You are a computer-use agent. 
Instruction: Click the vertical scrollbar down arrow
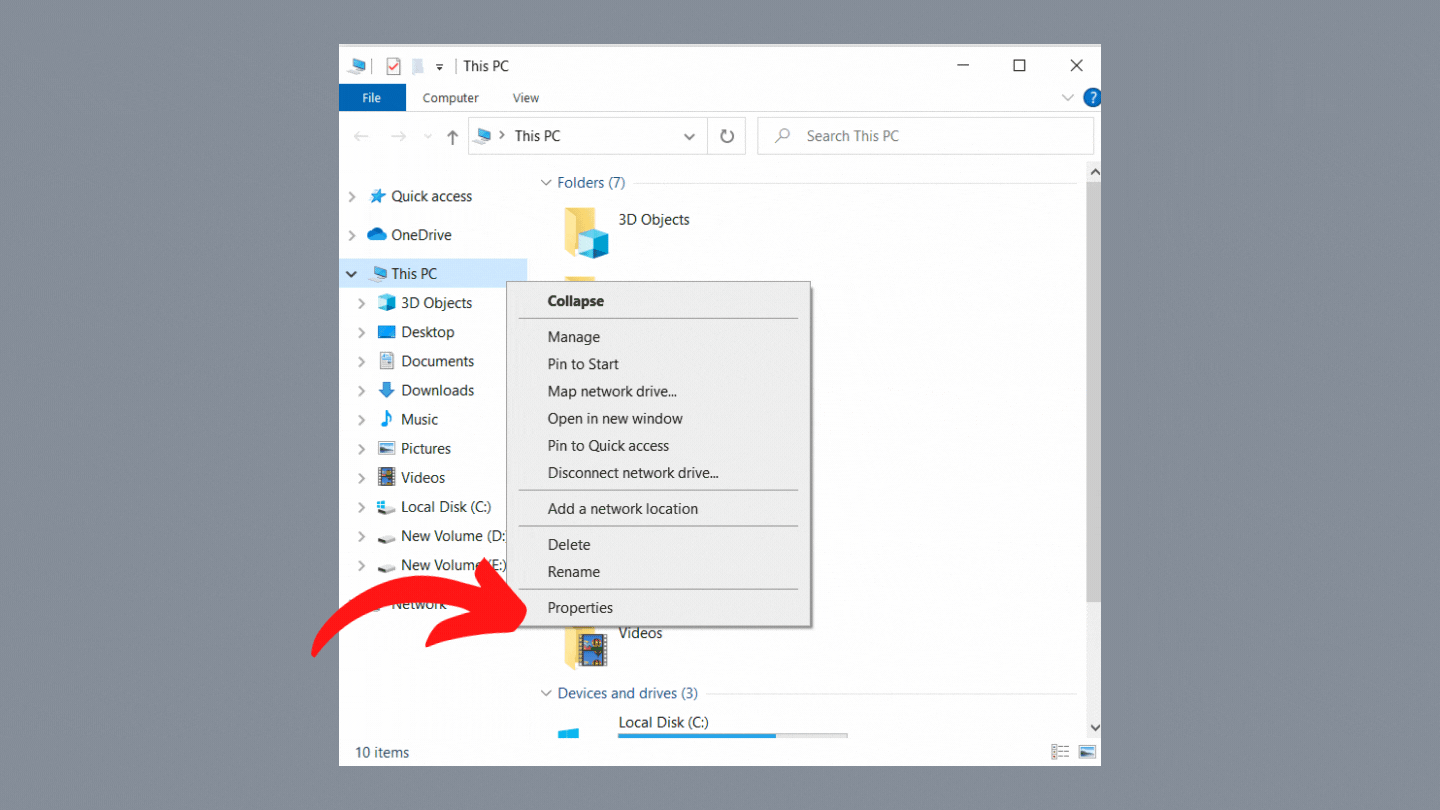click(1094, 728)
